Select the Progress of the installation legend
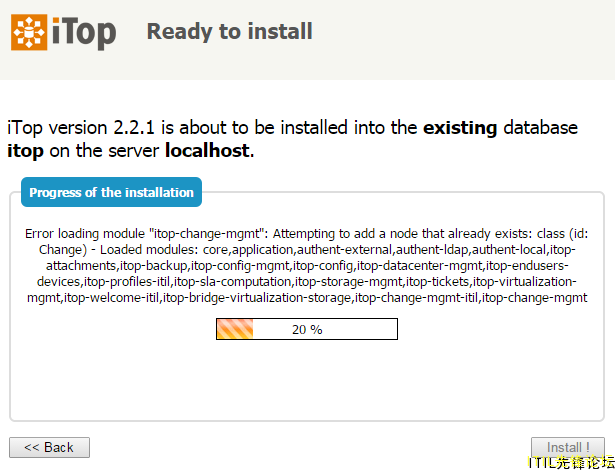This screenshot has height=473, width=615. point(111,192)
